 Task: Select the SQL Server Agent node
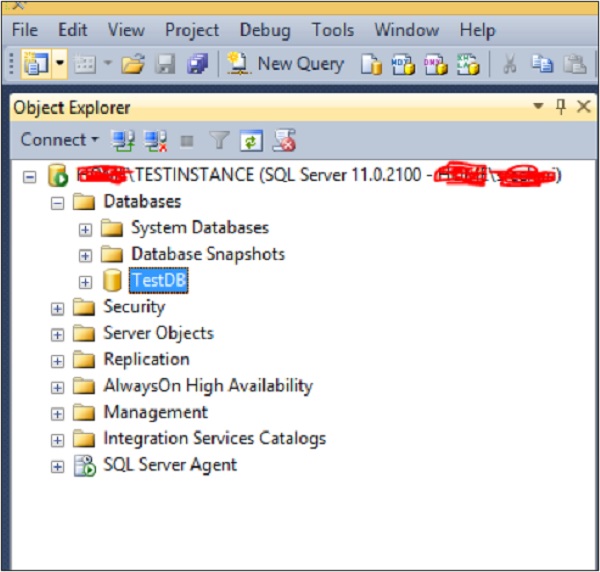(170, 465)
